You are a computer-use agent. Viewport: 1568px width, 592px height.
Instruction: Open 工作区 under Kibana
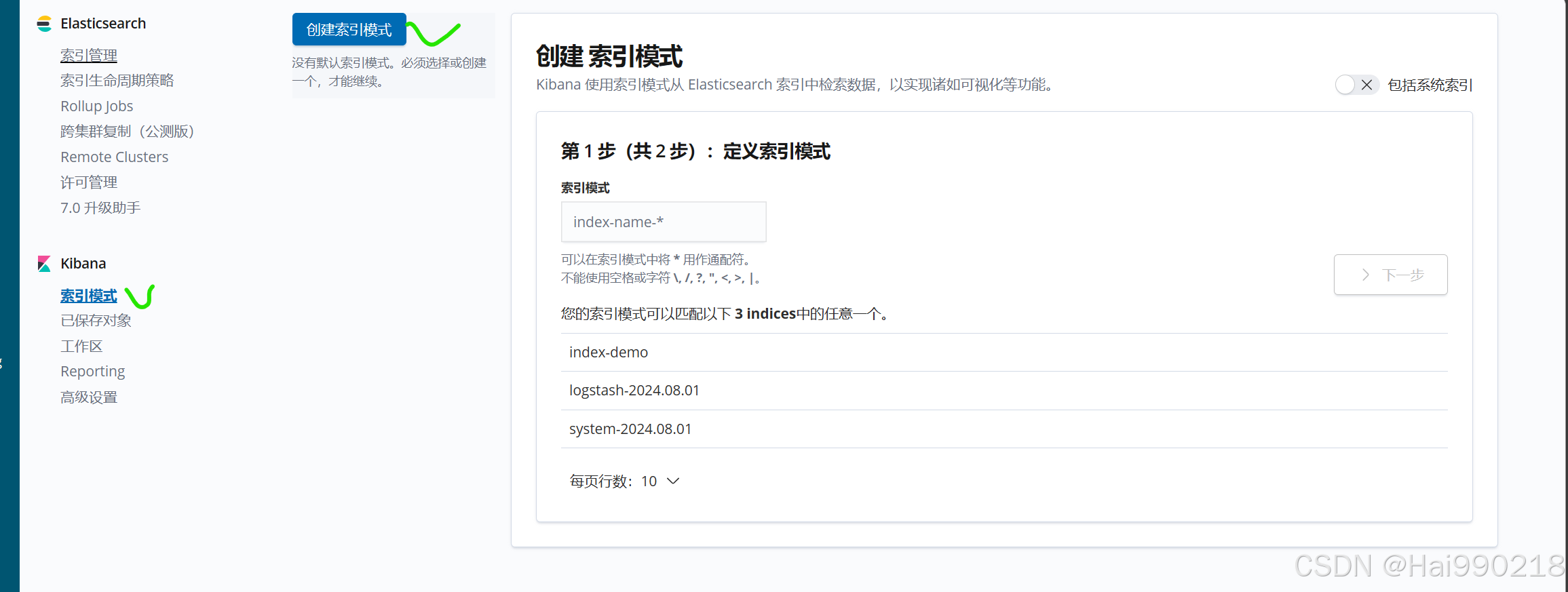point(81,347)
